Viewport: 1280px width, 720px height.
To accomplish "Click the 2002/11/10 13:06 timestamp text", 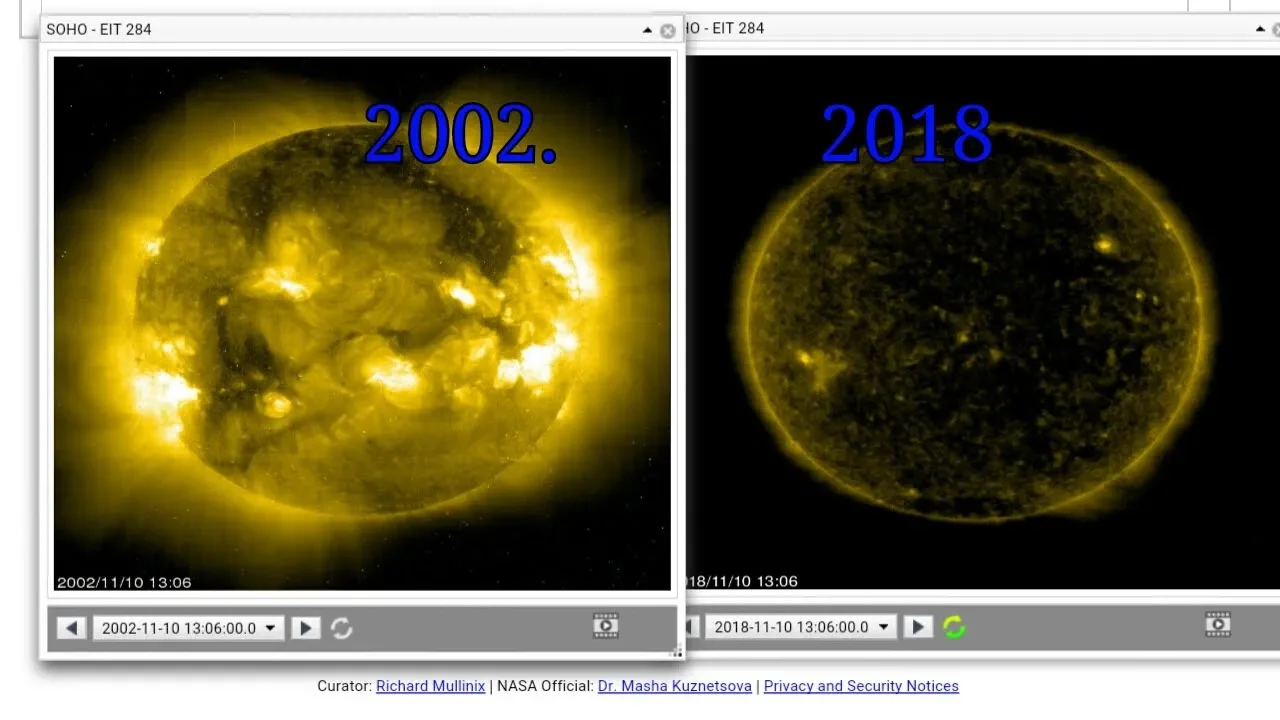I will 124,582.
